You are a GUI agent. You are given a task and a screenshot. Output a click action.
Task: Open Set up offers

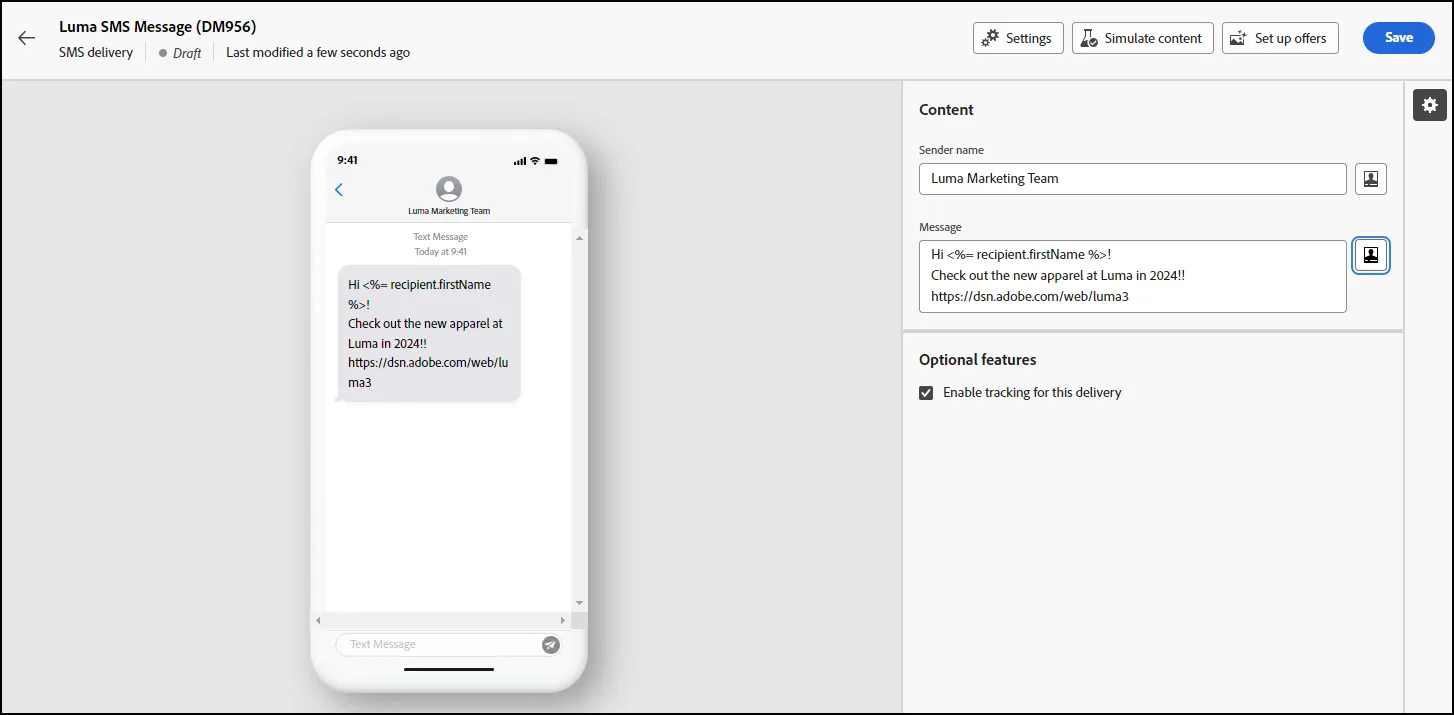tap(1280, 38)
